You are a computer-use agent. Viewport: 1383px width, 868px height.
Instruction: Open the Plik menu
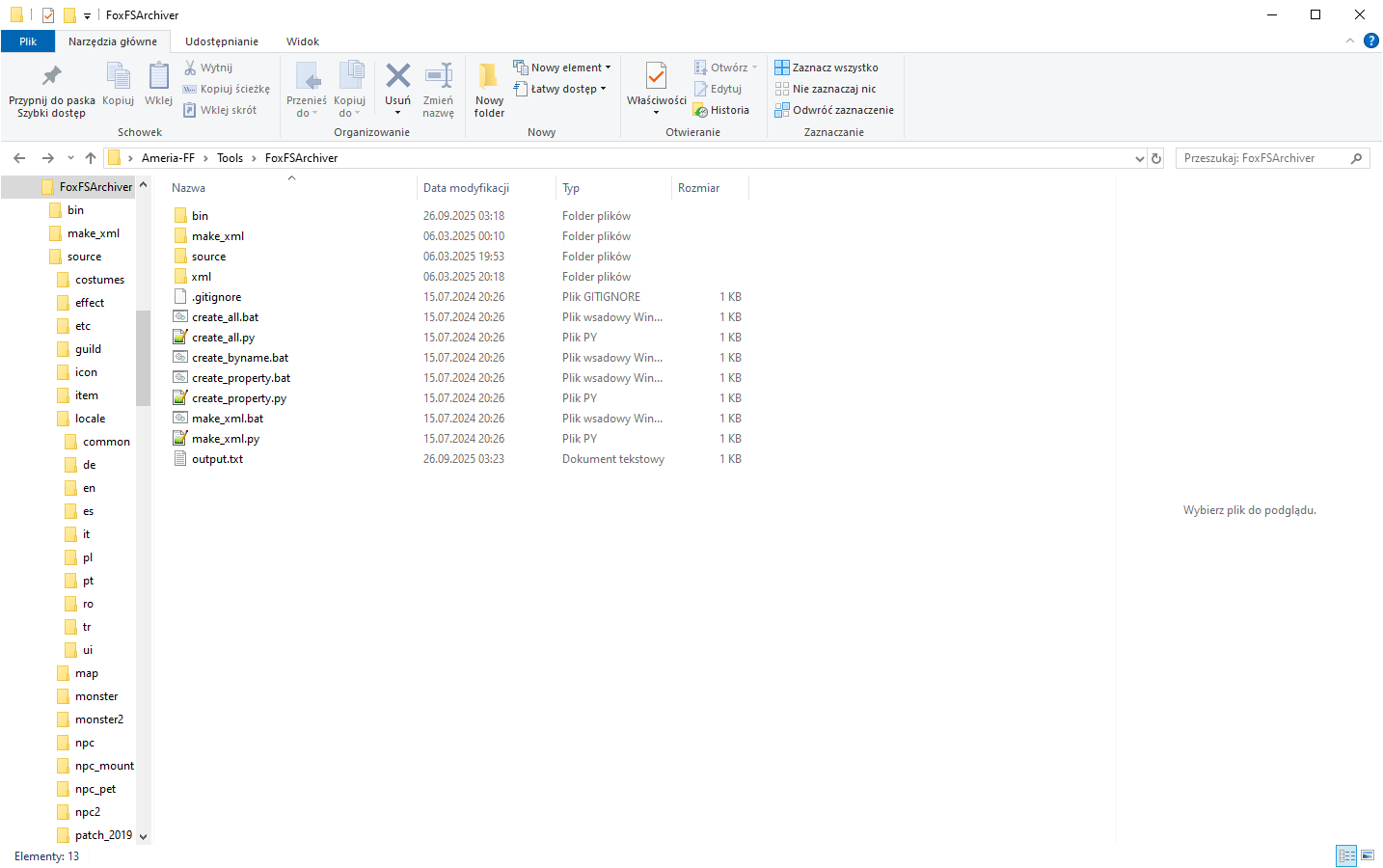coord(28,41)
